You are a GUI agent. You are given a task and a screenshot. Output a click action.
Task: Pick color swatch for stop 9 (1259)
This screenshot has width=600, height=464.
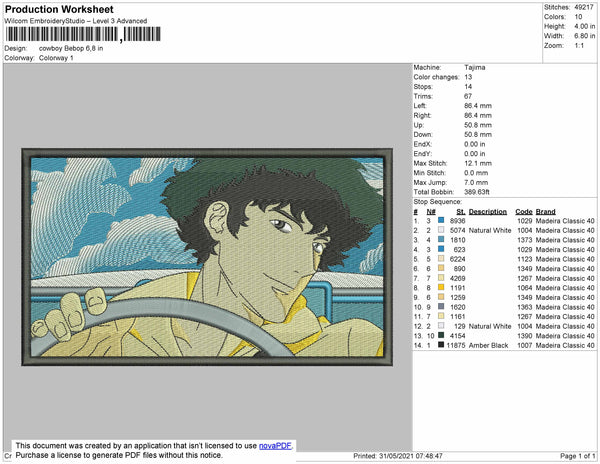coord(441,297)
